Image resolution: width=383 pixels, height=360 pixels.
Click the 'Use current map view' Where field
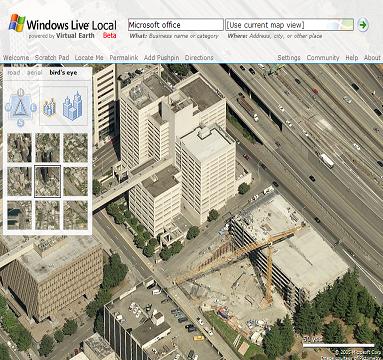click(x=289, y=25)
